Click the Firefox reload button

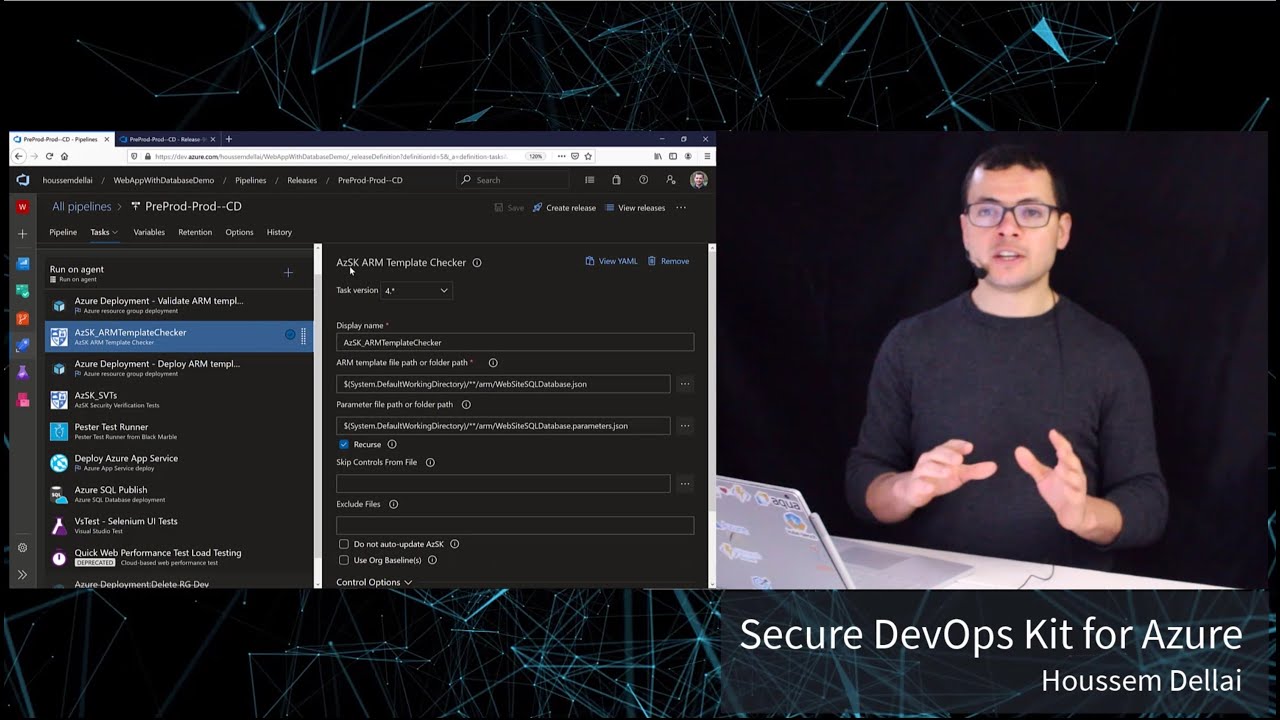point(49,156)
